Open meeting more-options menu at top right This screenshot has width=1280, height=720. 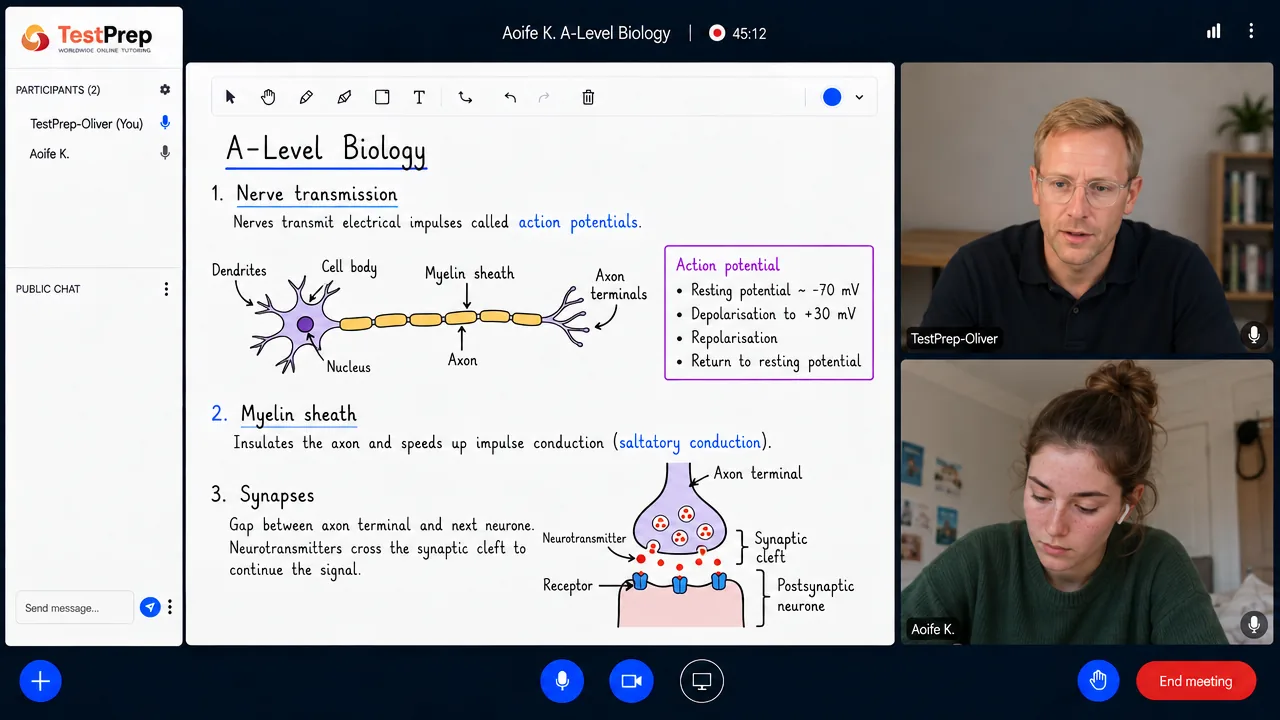pos(1251,32)
